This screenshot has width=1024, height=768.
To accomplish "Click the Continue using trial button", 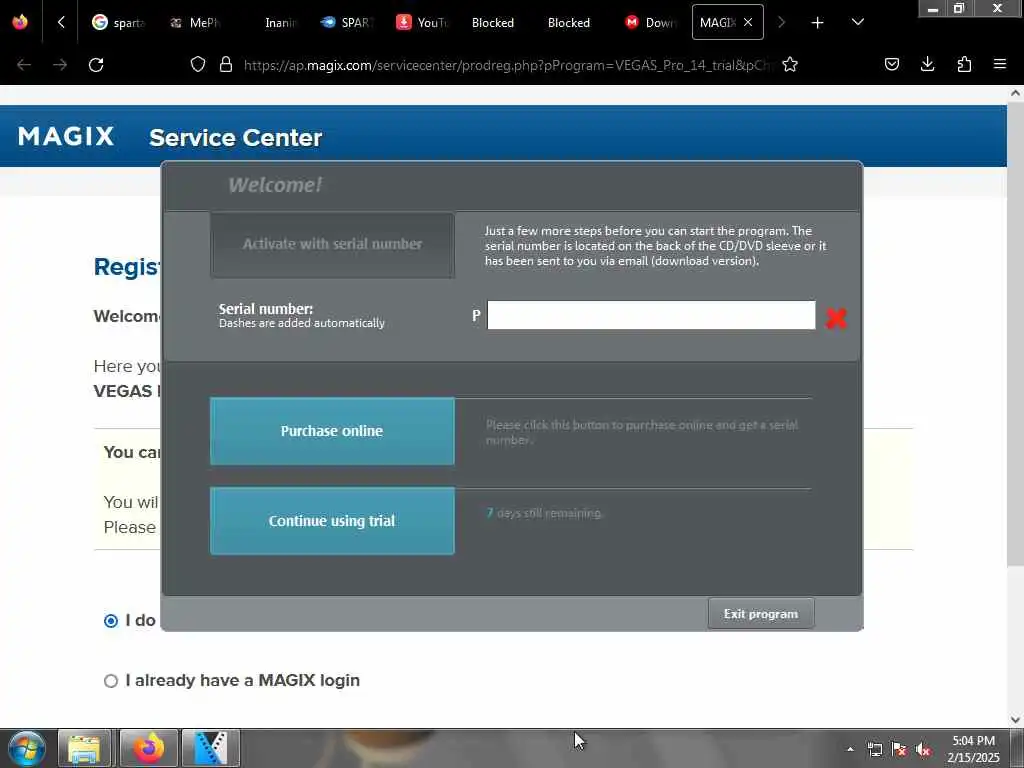I will pos(332,520).
